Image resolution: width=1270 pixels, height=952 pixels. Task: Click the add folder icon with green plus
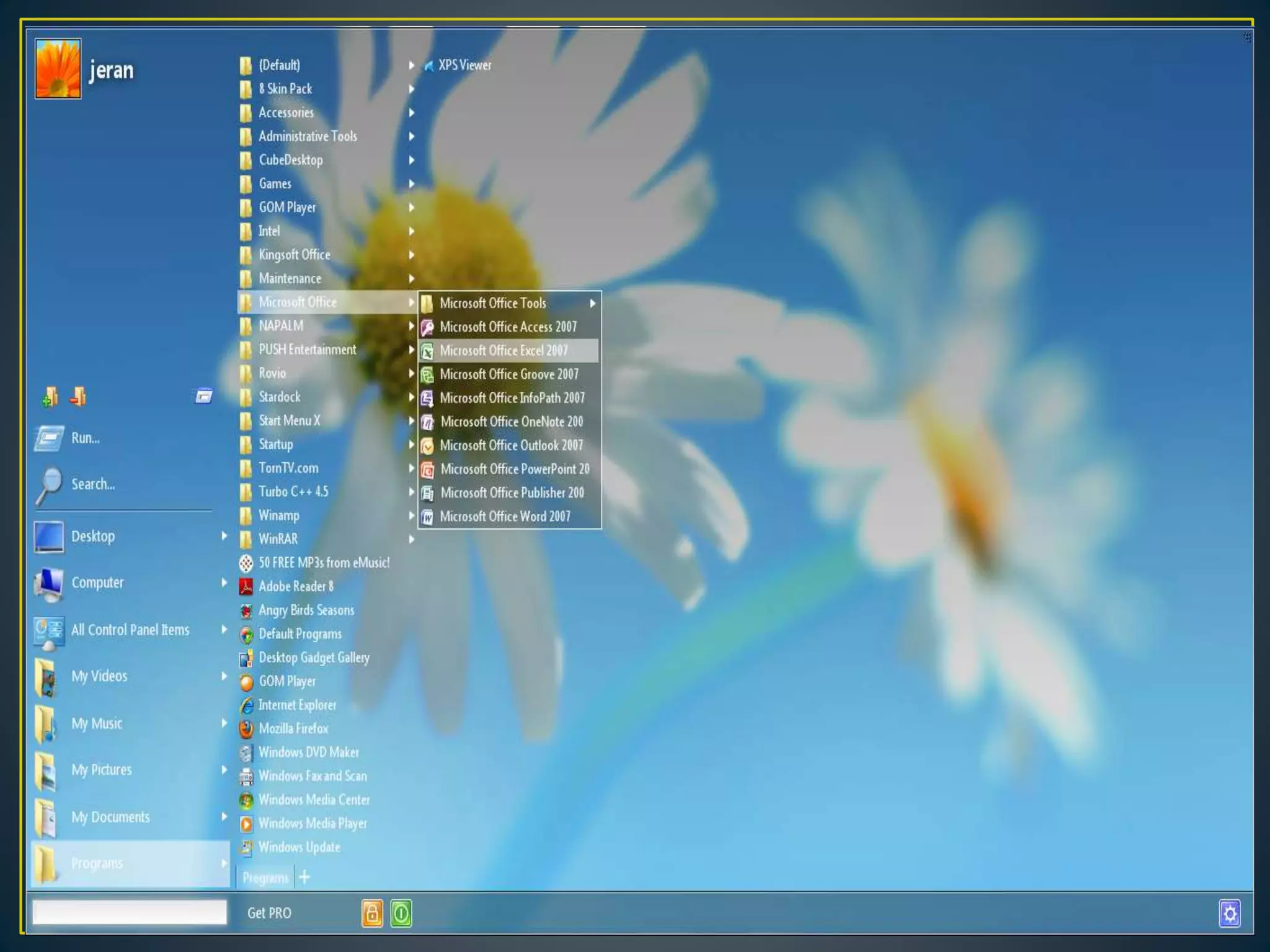coord(50,397)
